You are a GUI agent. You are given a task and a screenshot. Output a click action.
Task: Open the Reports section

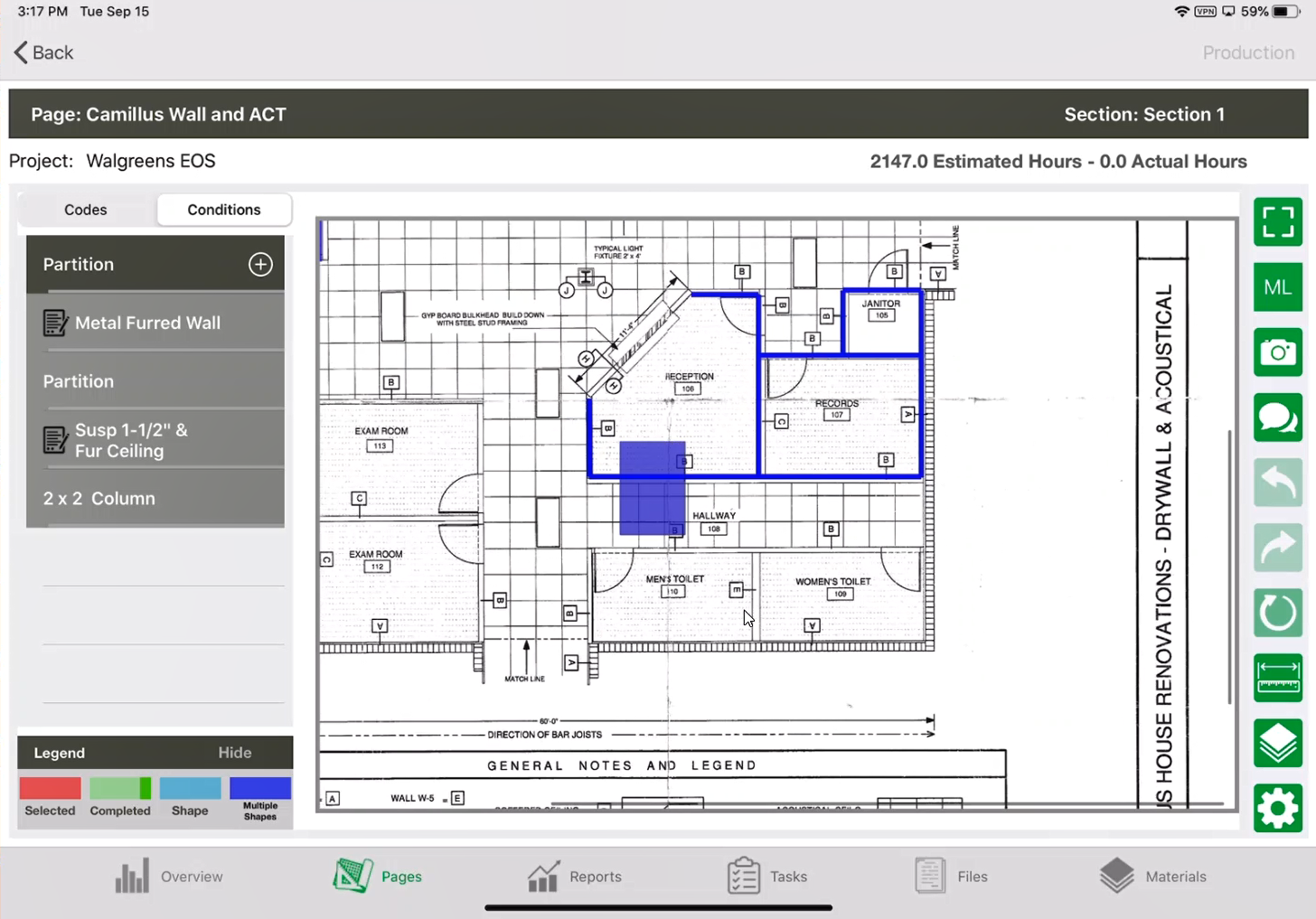[x=575, y=877]
